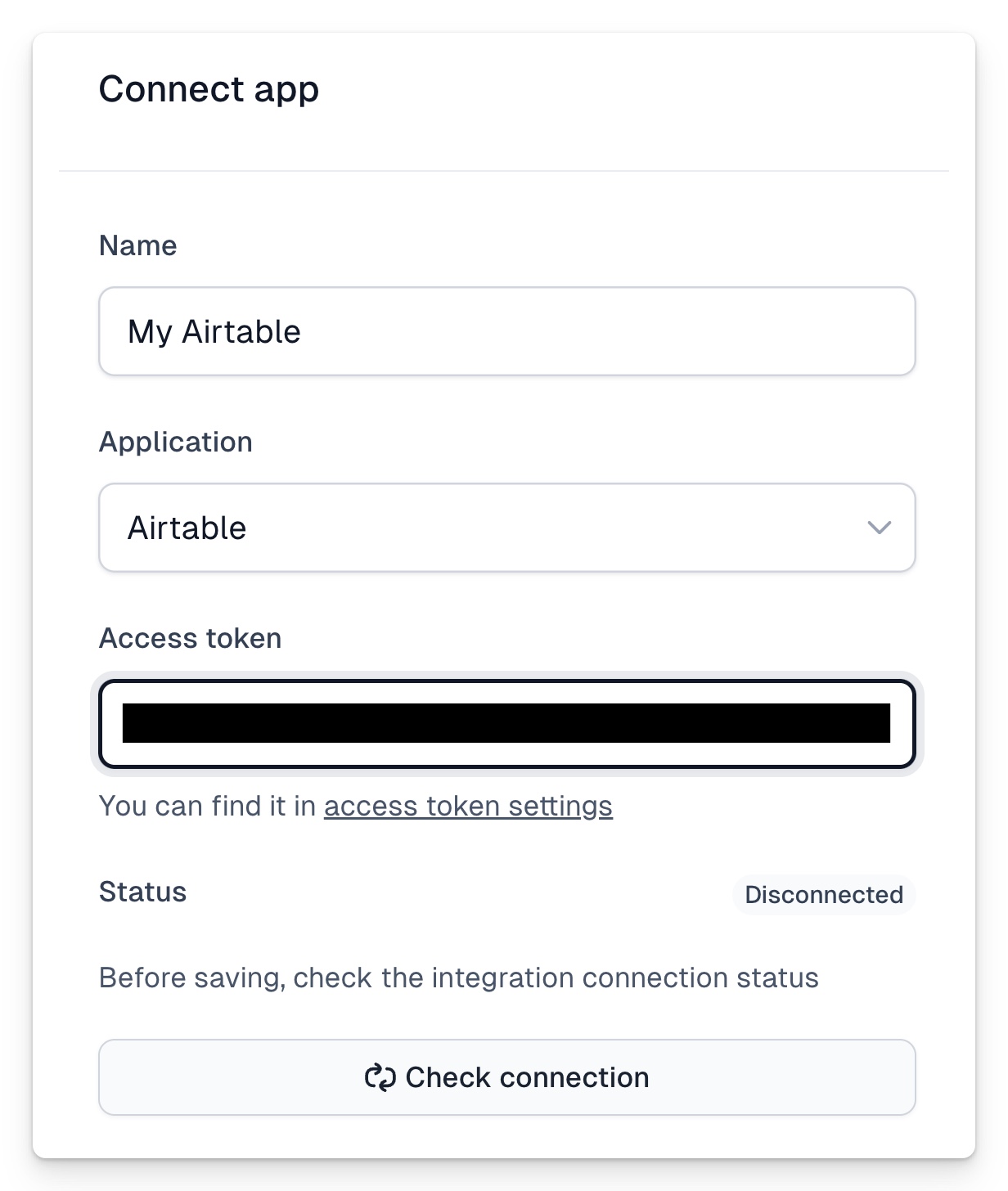Open the Application dropdown showing Airtable
Viewport: 1008px width, 1191px height.
(507, 528)
